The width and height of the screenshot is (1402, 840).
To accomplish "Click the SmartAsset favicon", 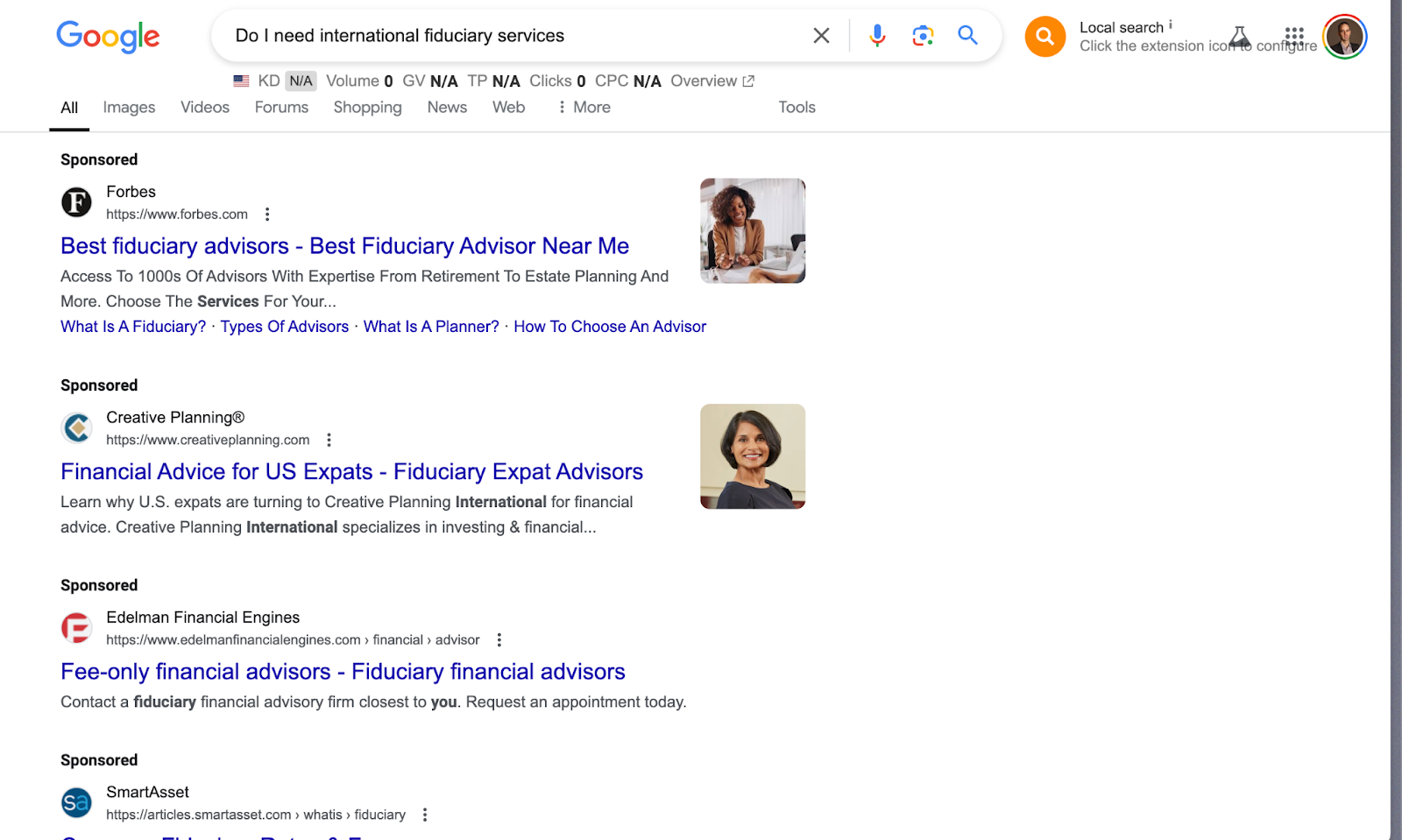I will [76, 802].
